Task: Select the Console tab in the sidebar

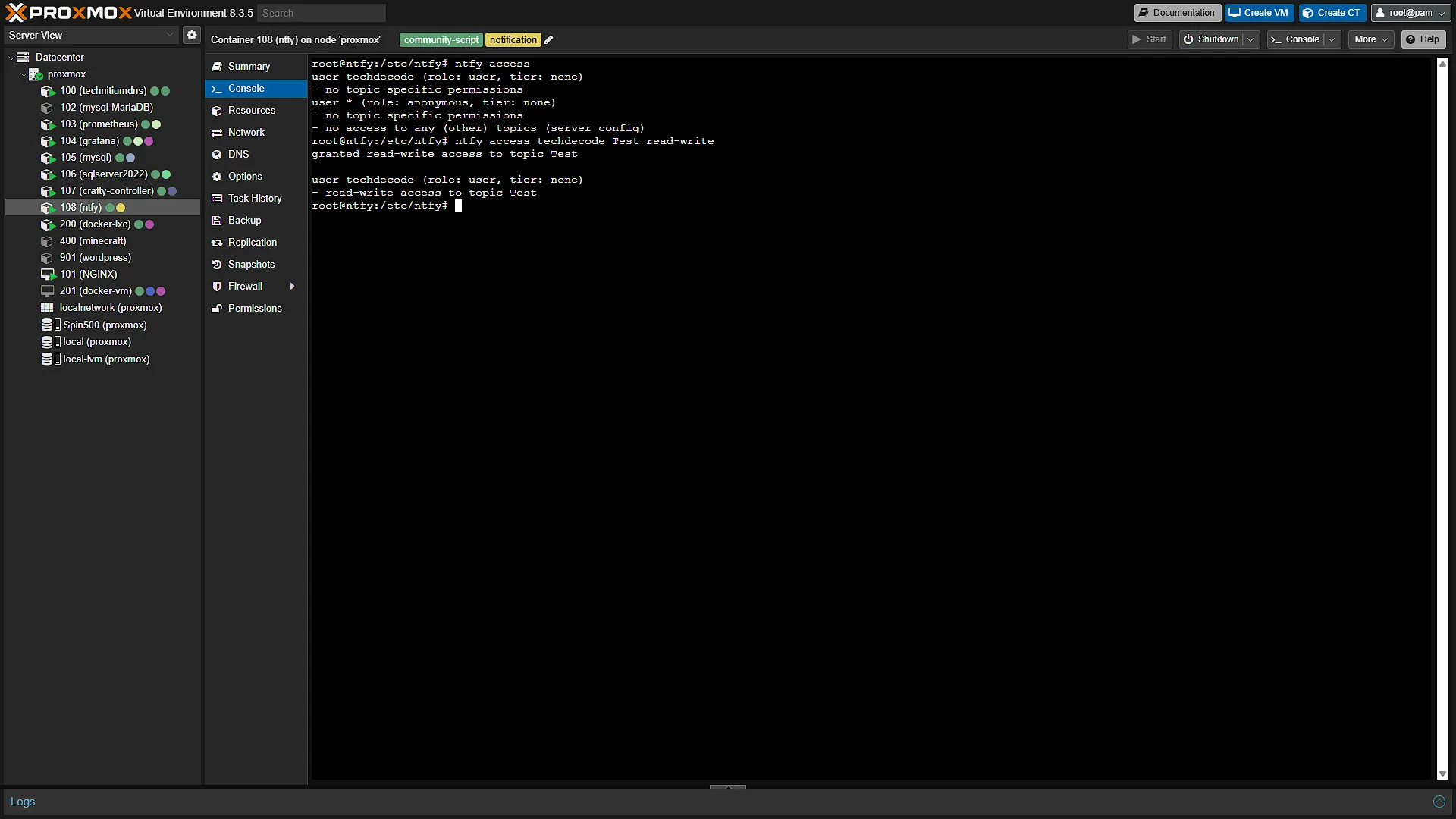Action: click(x=256, y=89)
